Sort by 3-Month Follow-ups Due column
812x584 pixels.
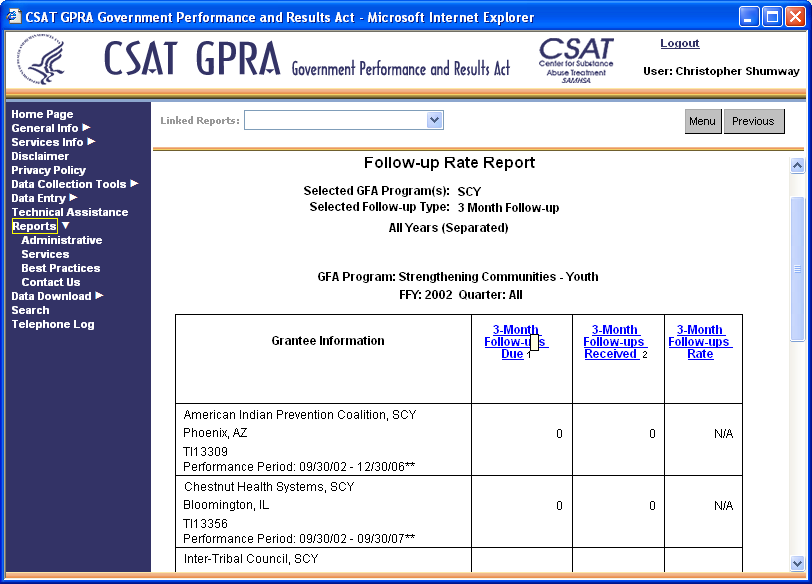[x=515, y=341]
